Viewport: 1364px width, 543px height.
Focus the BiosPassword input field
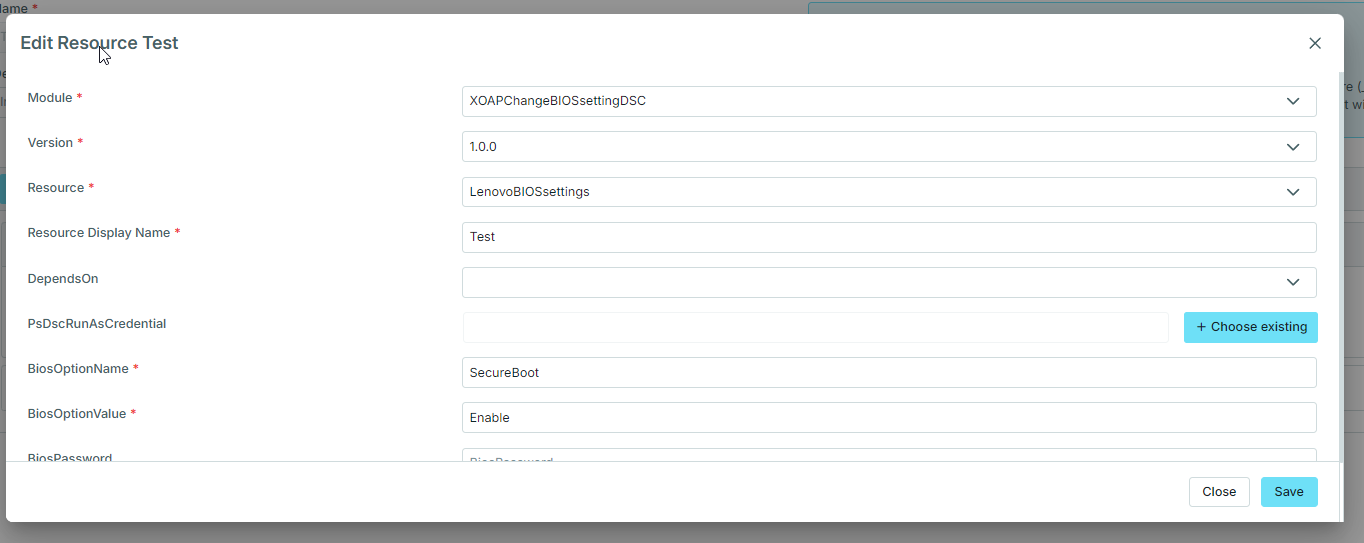888,455
